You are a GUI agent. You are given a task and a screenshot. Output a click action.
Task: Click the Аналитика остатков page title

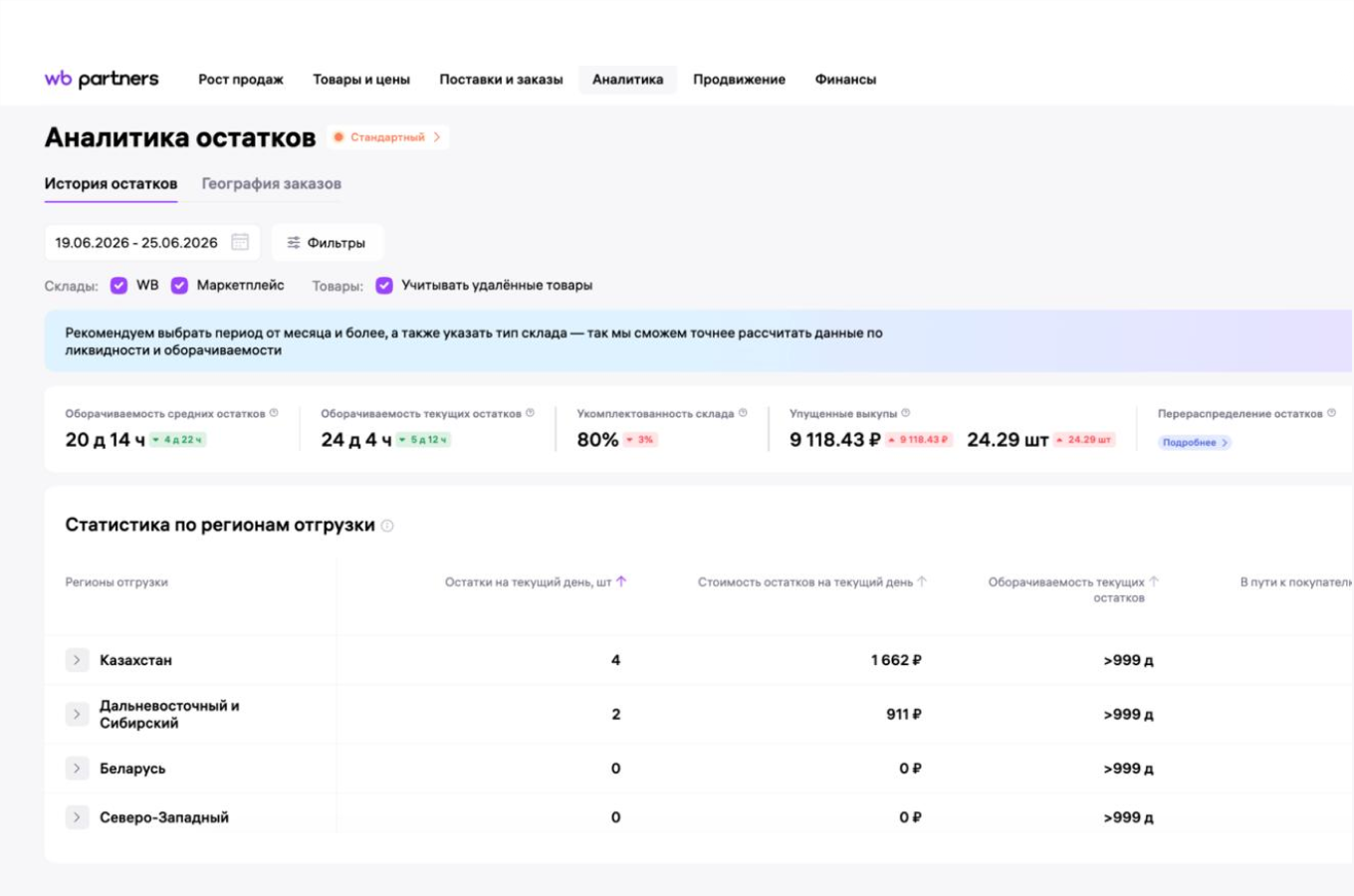pyautogui.click(x=180, y=137)
